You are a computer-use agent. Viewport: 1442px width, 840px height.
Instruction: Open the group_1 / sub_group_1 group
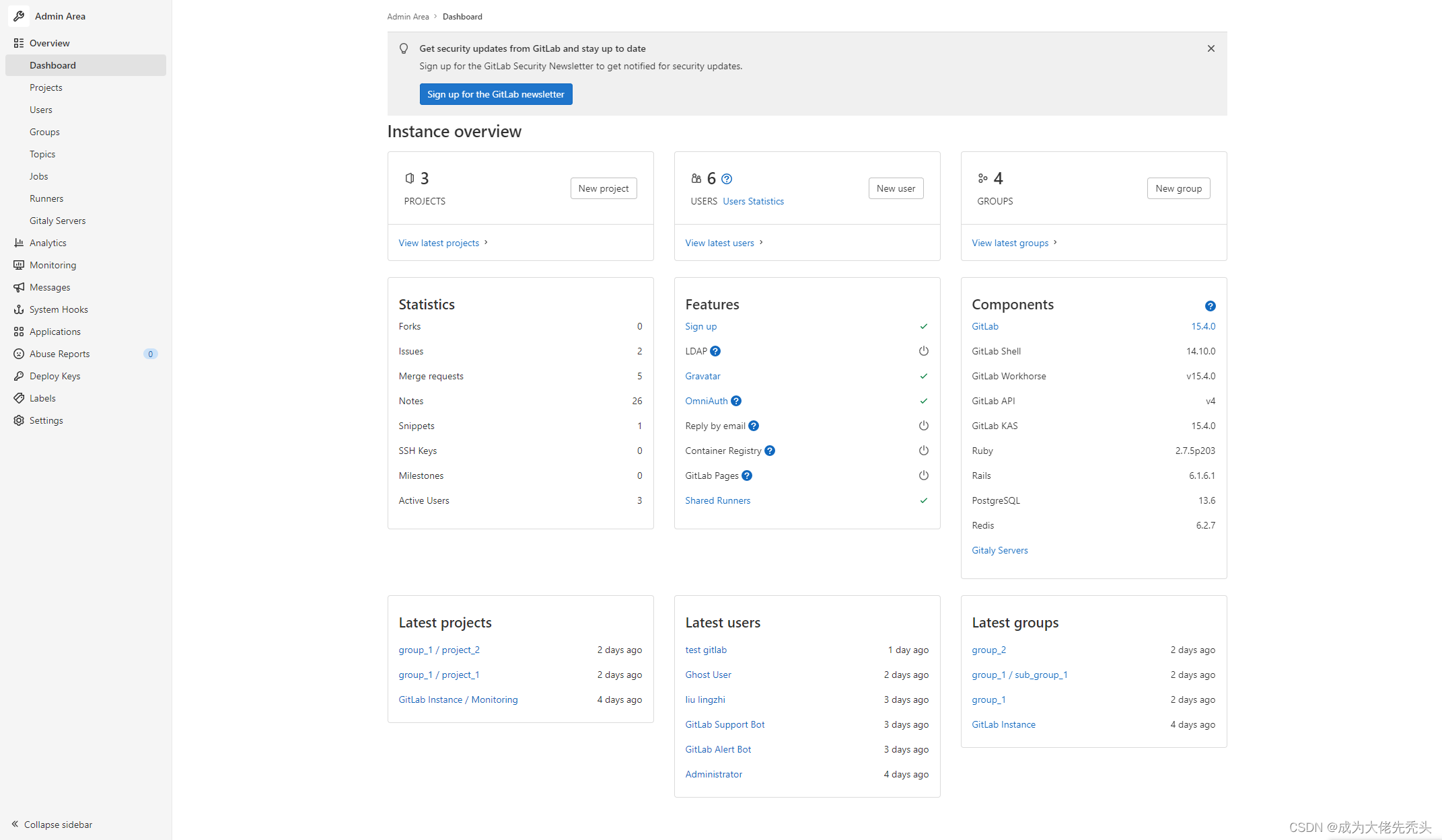pos(1019,675)
